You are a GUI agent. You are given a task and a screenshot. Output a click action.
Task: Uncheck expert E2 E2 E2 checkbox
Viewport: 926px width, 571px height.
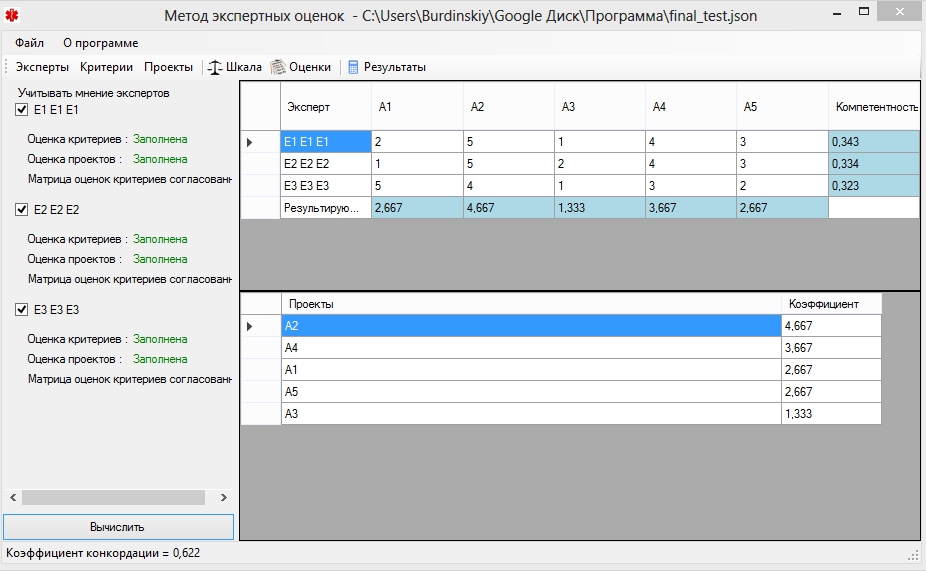[x=22, y=210]
